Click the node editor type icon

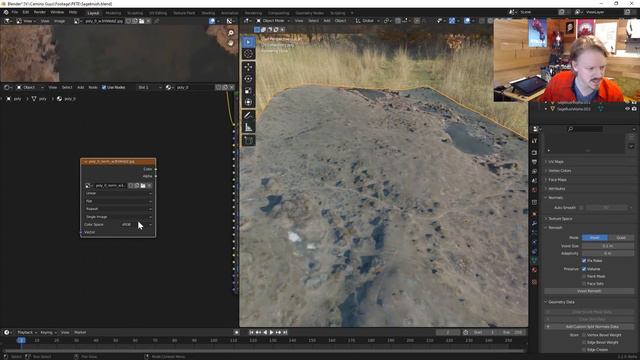[7, 87]
